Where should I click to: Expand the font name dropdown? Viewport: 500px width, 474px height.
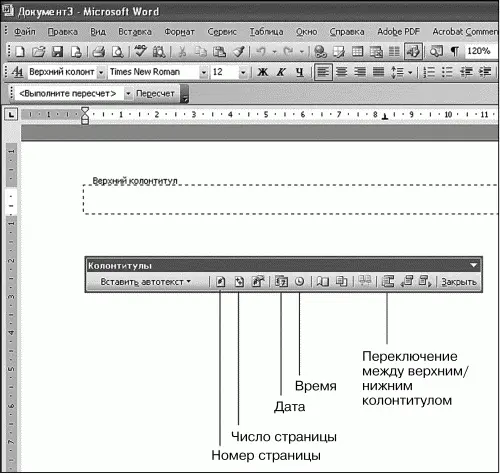coord(203,72)
